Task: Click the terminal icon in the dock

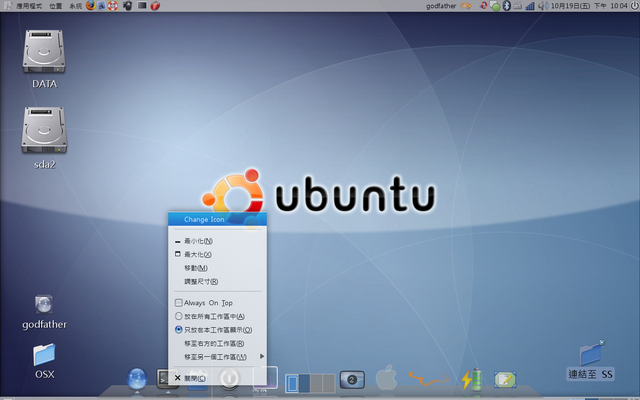Action: [x=163, y=378]
